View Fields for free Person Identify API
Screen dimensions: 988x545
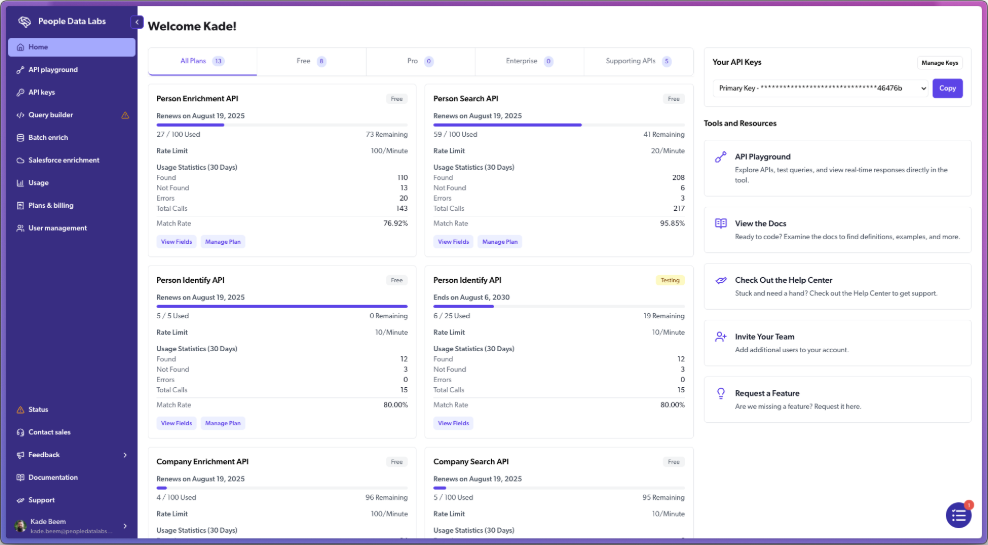[x=176, y=423]
